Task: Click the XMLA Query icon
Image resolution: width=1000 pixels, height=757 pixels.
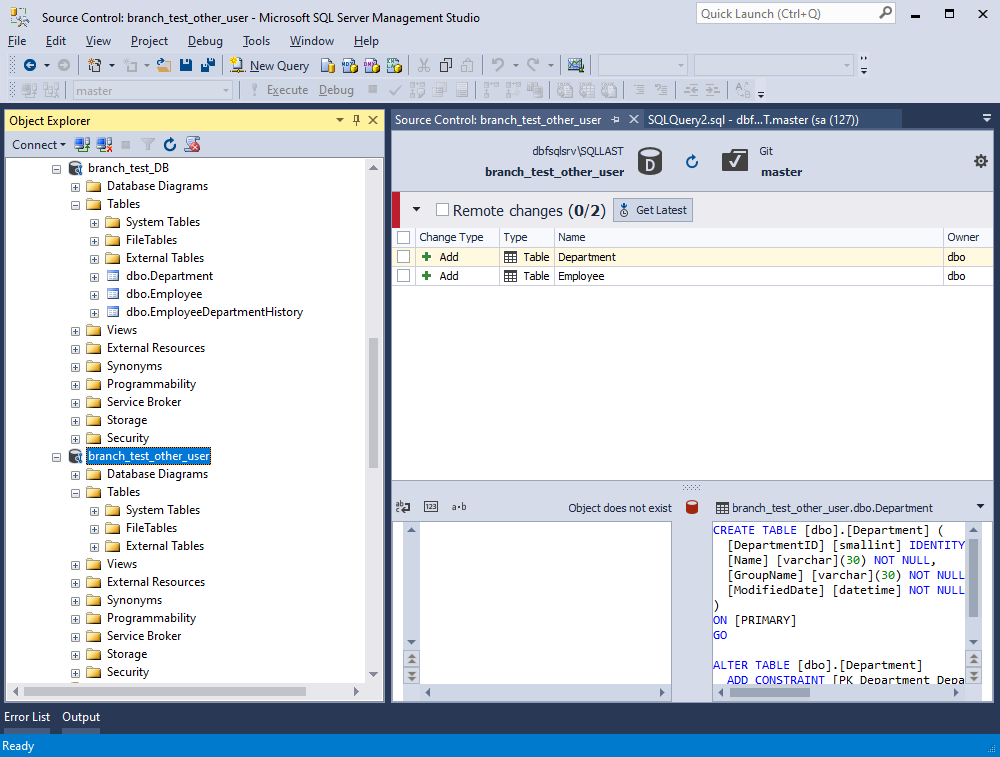Action: (x=394, y=65)
